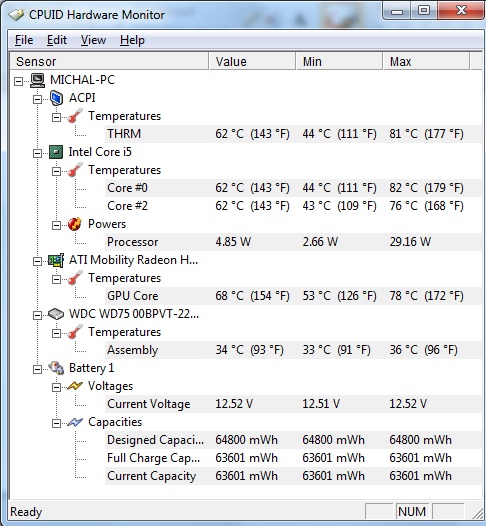Click the Powers flame icon
This screenshot has height=526, width=486.
pyautogui.click(x=75, y=224)
